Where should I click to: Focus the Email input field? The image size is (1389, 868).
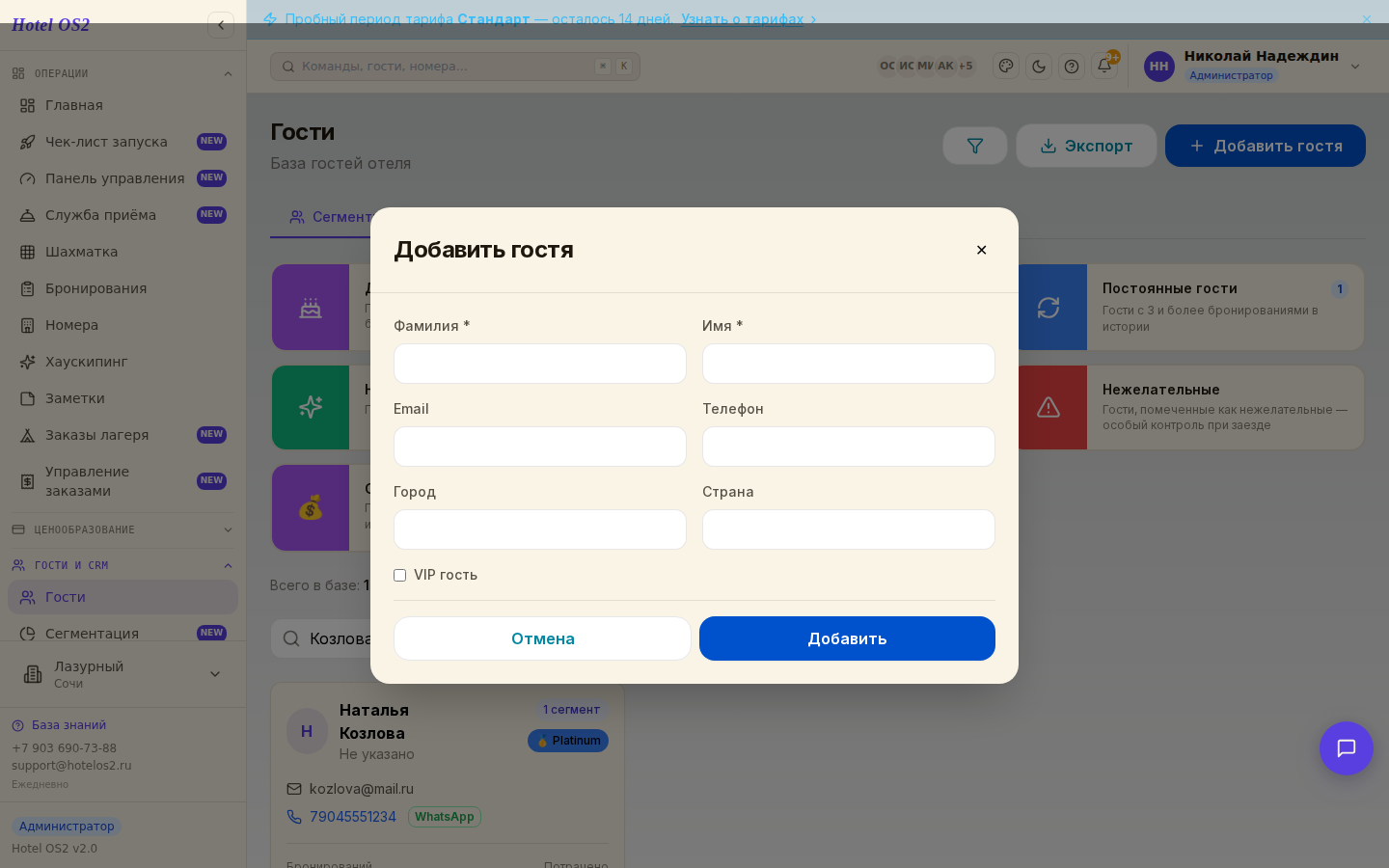[540, 447]
